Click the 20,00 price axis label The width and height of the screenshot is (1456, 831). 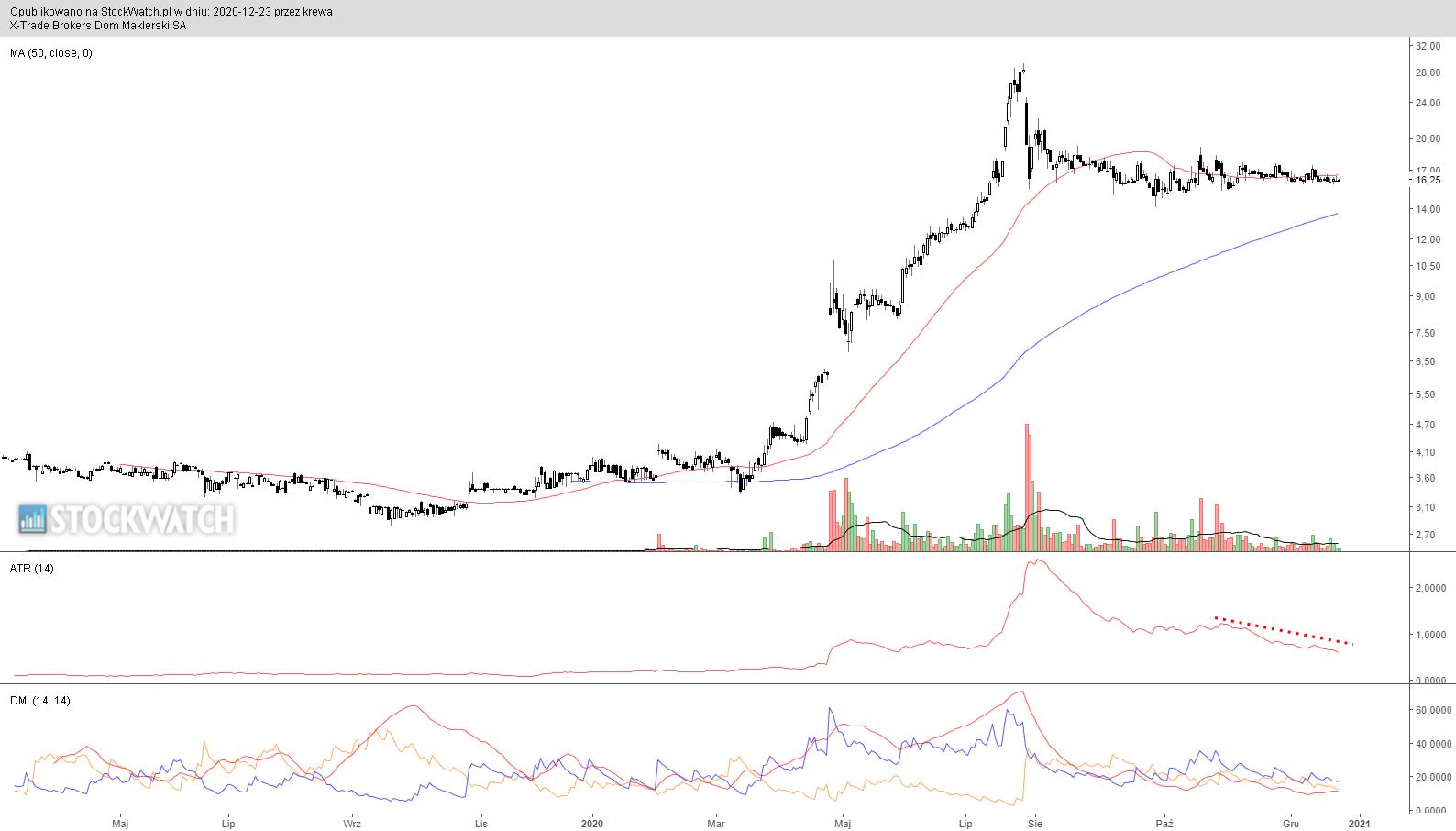point(1428,139)
